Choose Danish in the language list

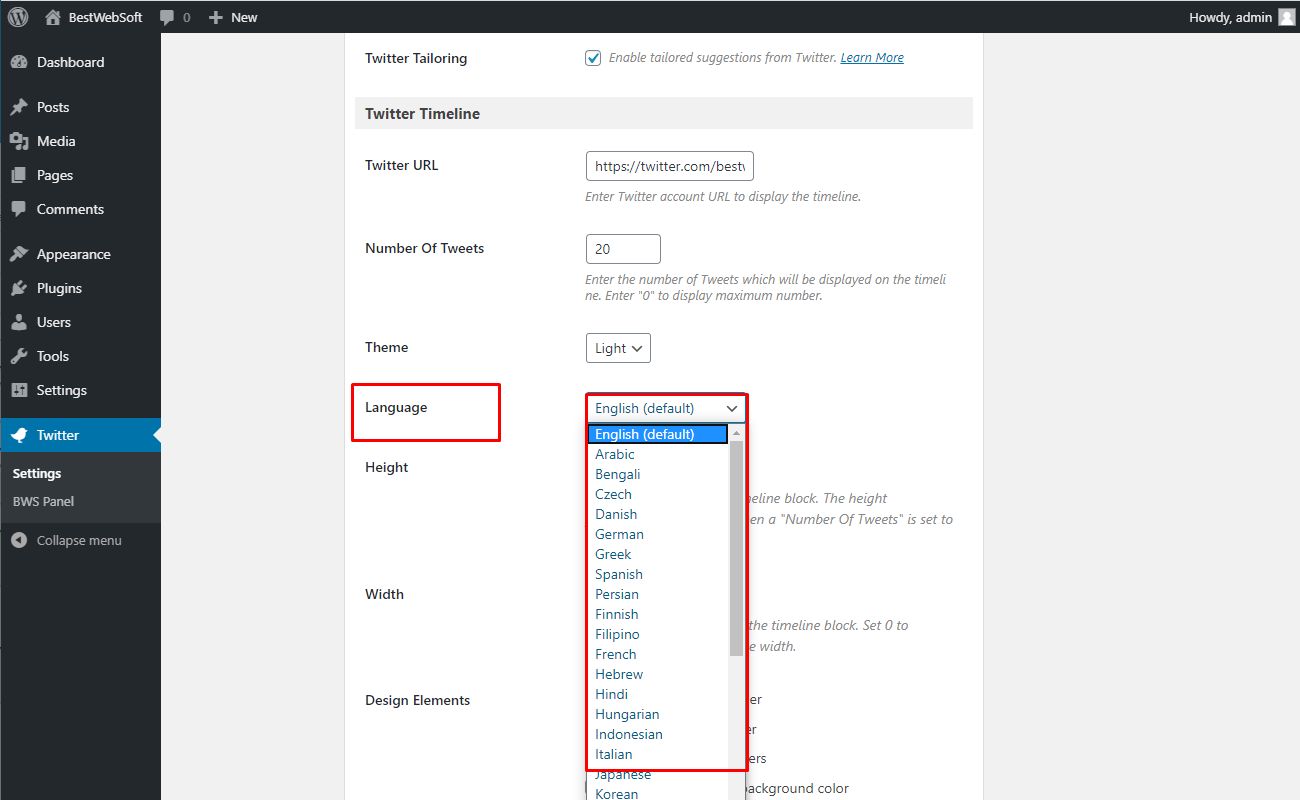tap(658, 514)
